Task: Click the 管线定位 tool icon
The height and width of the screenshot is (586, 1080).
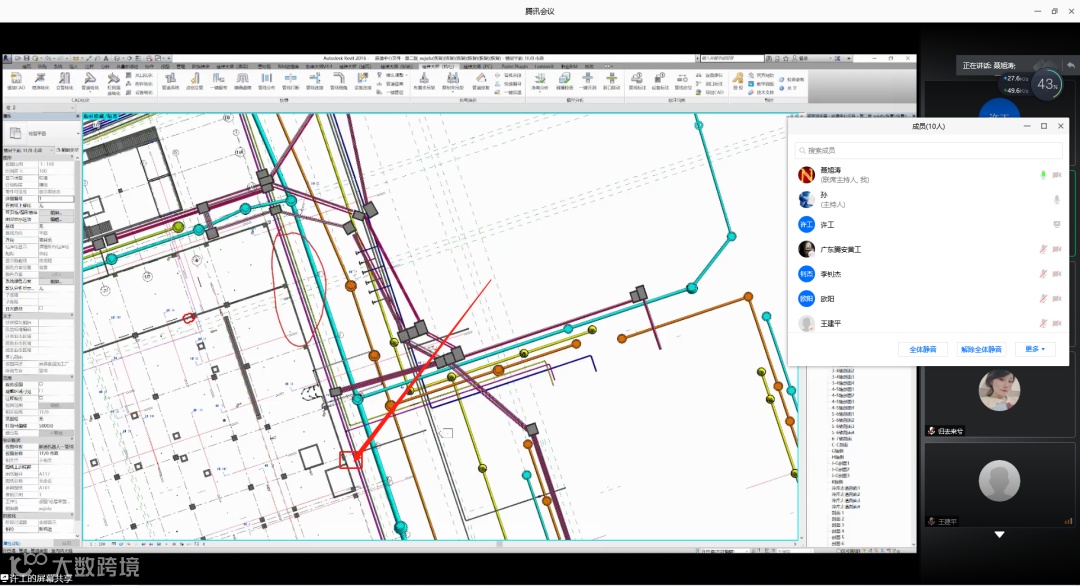Action: click(681, 79)
